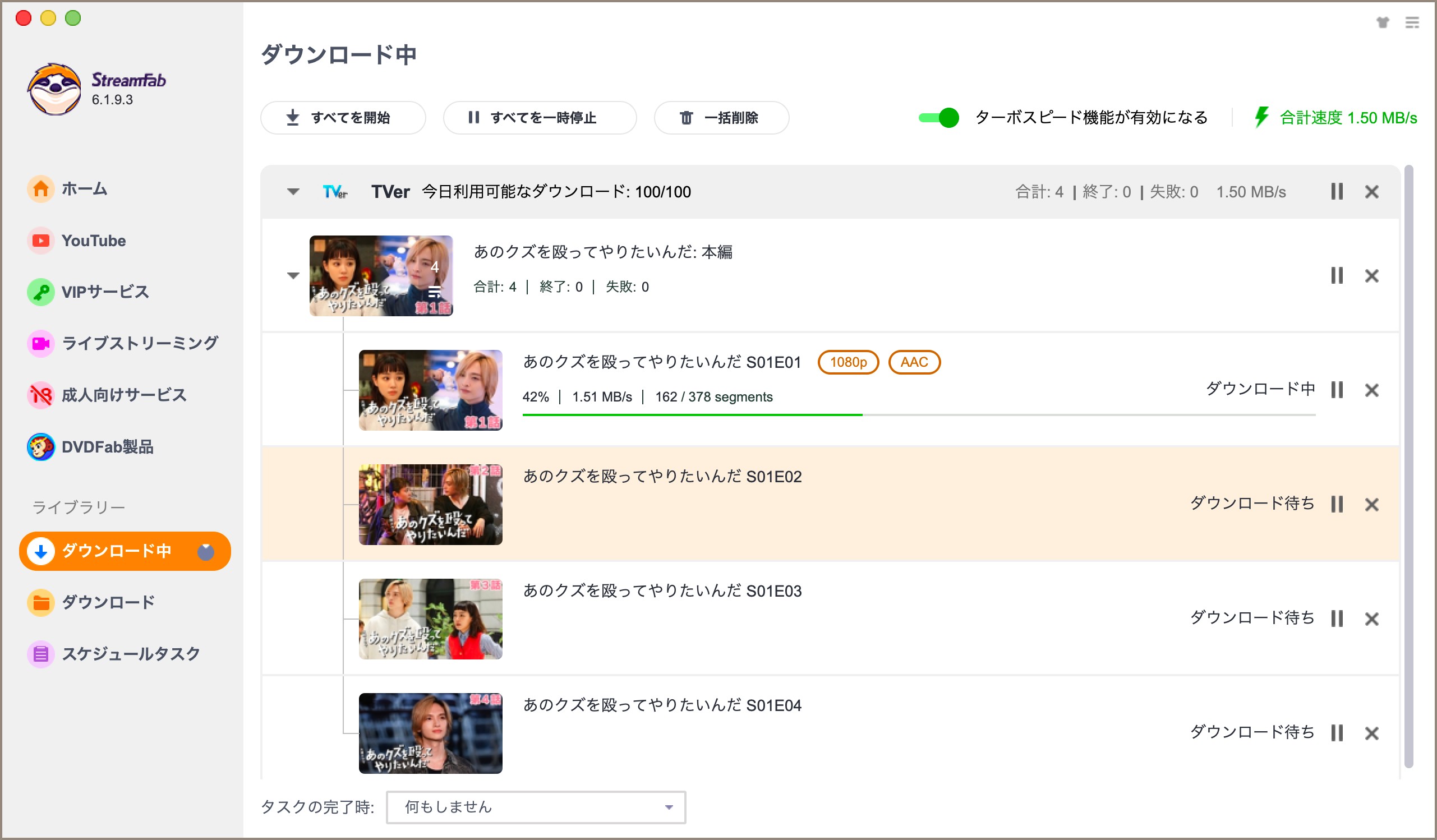
Task: Cancel the S01E01 download
Action: (x=1372, y=390)
